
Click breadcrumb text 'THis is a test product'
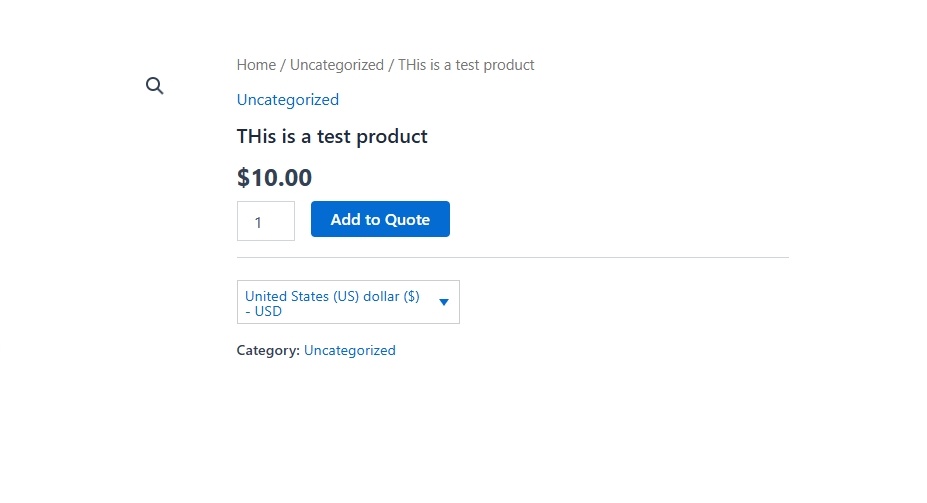pos(466,65)
